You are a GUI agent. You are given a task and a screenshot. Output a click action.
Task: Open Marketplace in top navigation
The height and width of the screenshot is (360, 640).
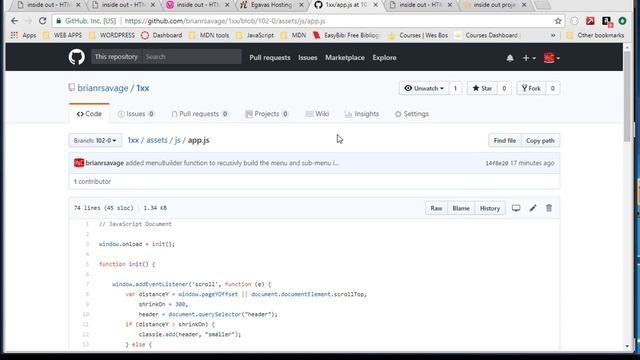pos(345,58)
